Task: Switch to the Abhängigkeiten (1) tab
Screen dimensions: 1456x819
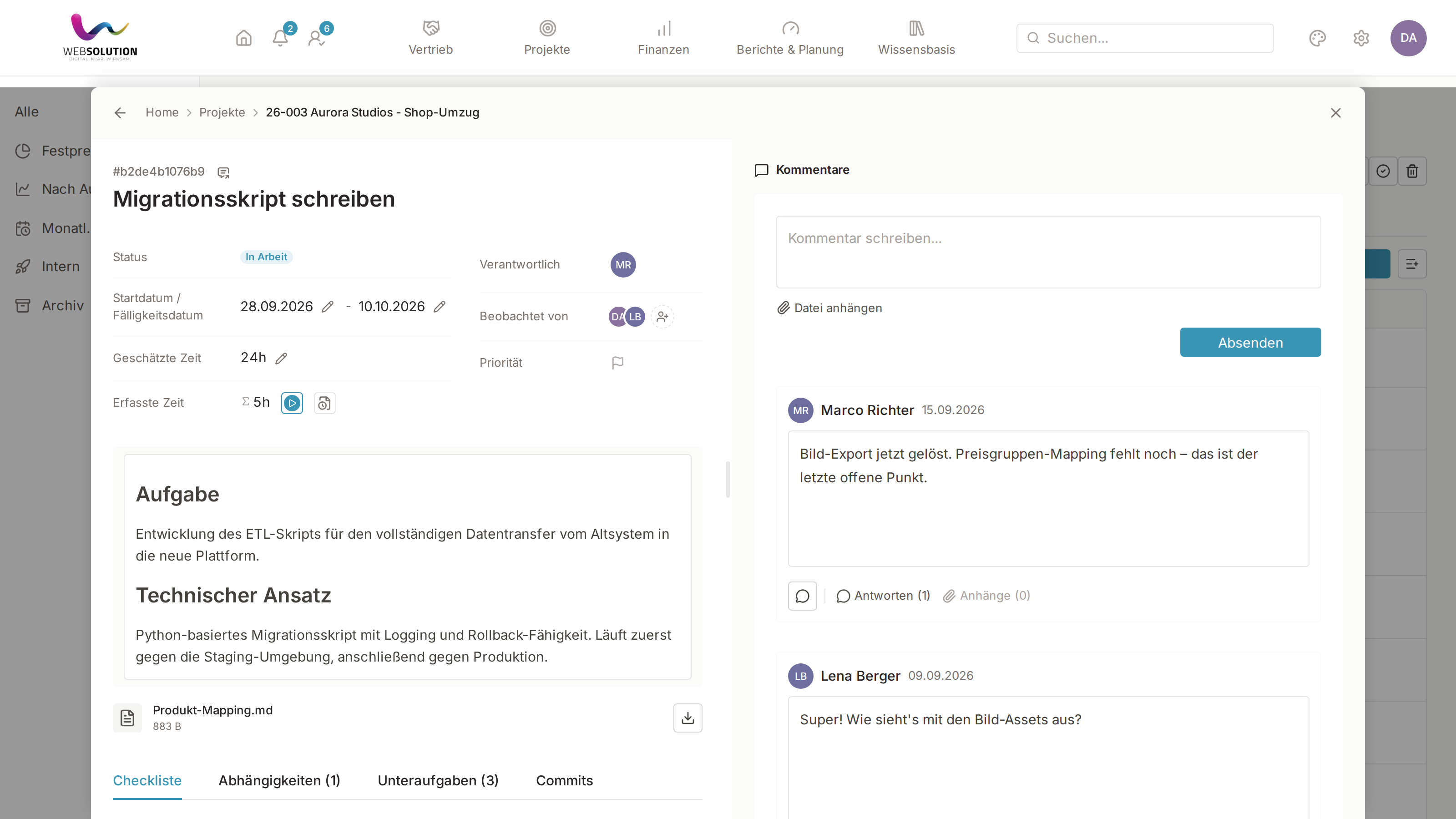Action: pyautogui.click(x=279, y=781)
